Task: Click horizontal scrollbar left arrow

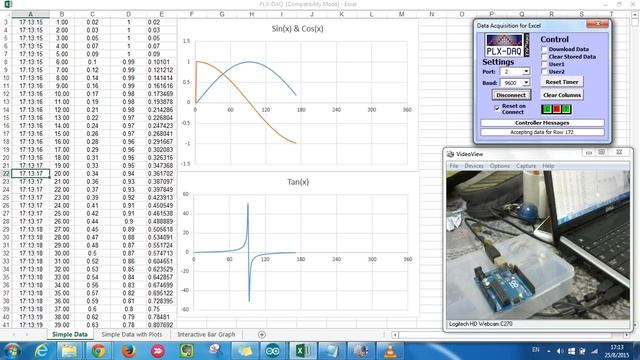Action: (x=395, y=335)
